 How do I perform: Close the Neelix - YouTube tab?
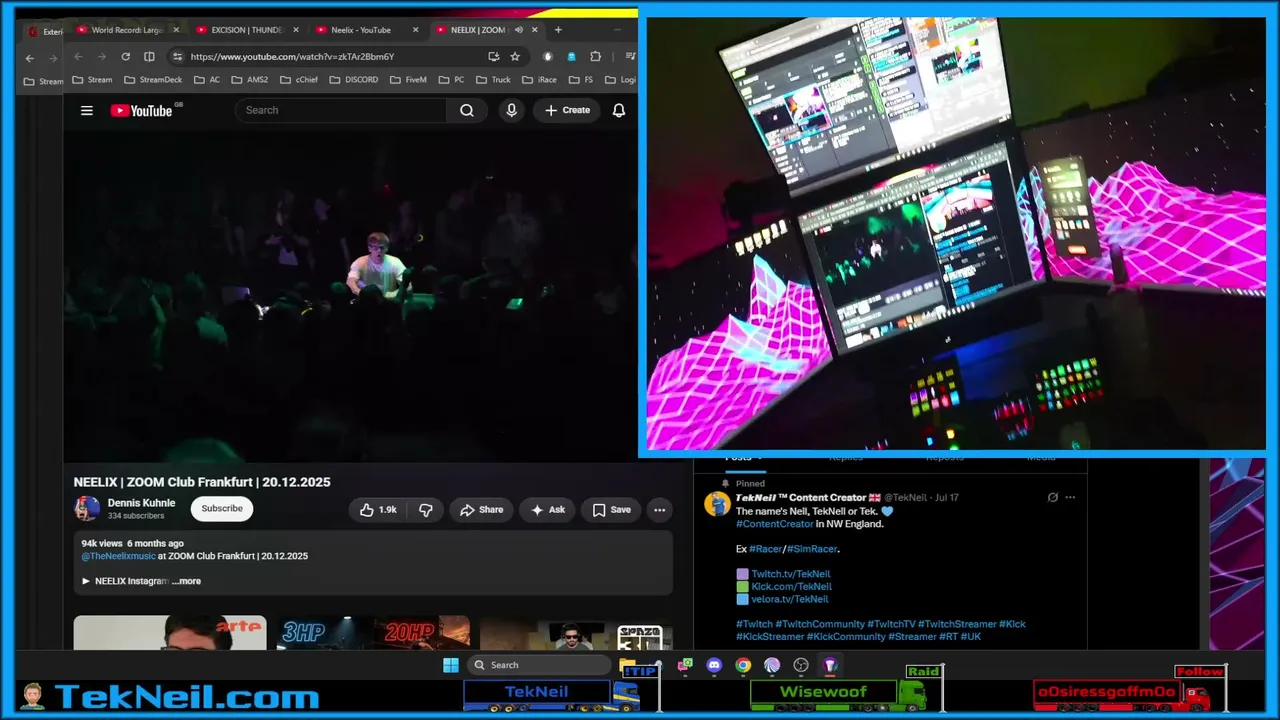tap(415, 30)
